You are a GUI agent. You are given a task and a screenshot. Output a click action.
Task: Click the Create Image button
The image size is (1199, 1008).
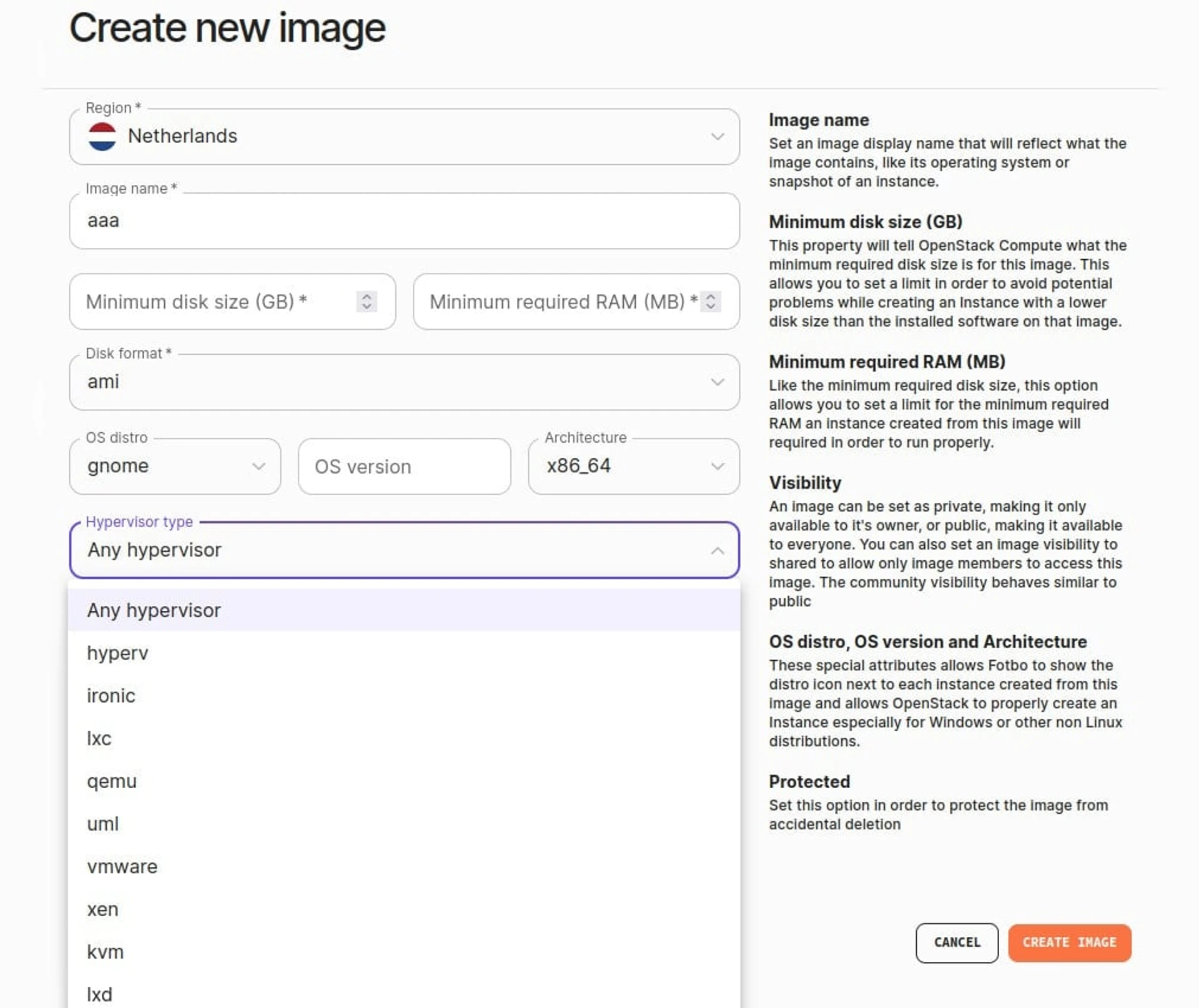pyautogui.click(x=1069, y=943)
